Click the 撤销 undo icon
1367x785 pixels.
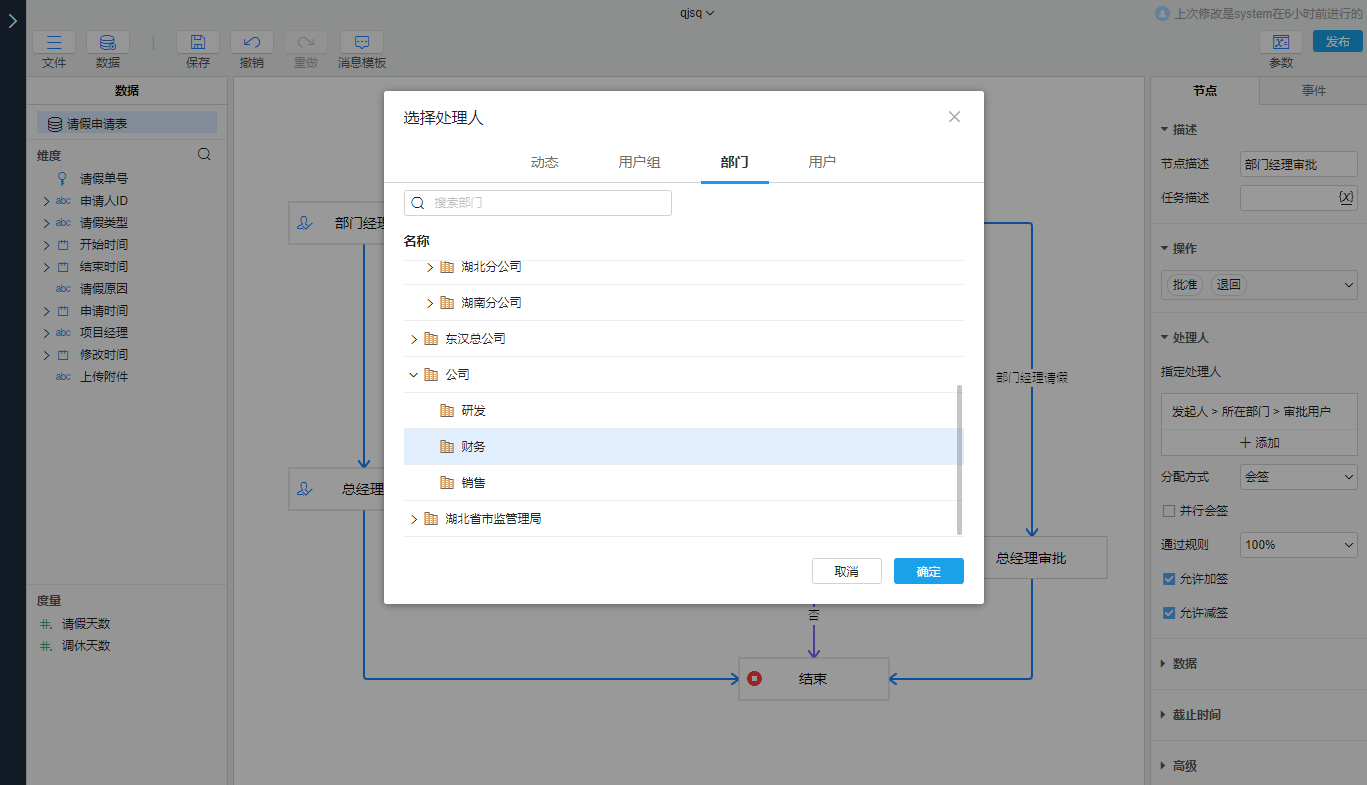pos(252,43)
